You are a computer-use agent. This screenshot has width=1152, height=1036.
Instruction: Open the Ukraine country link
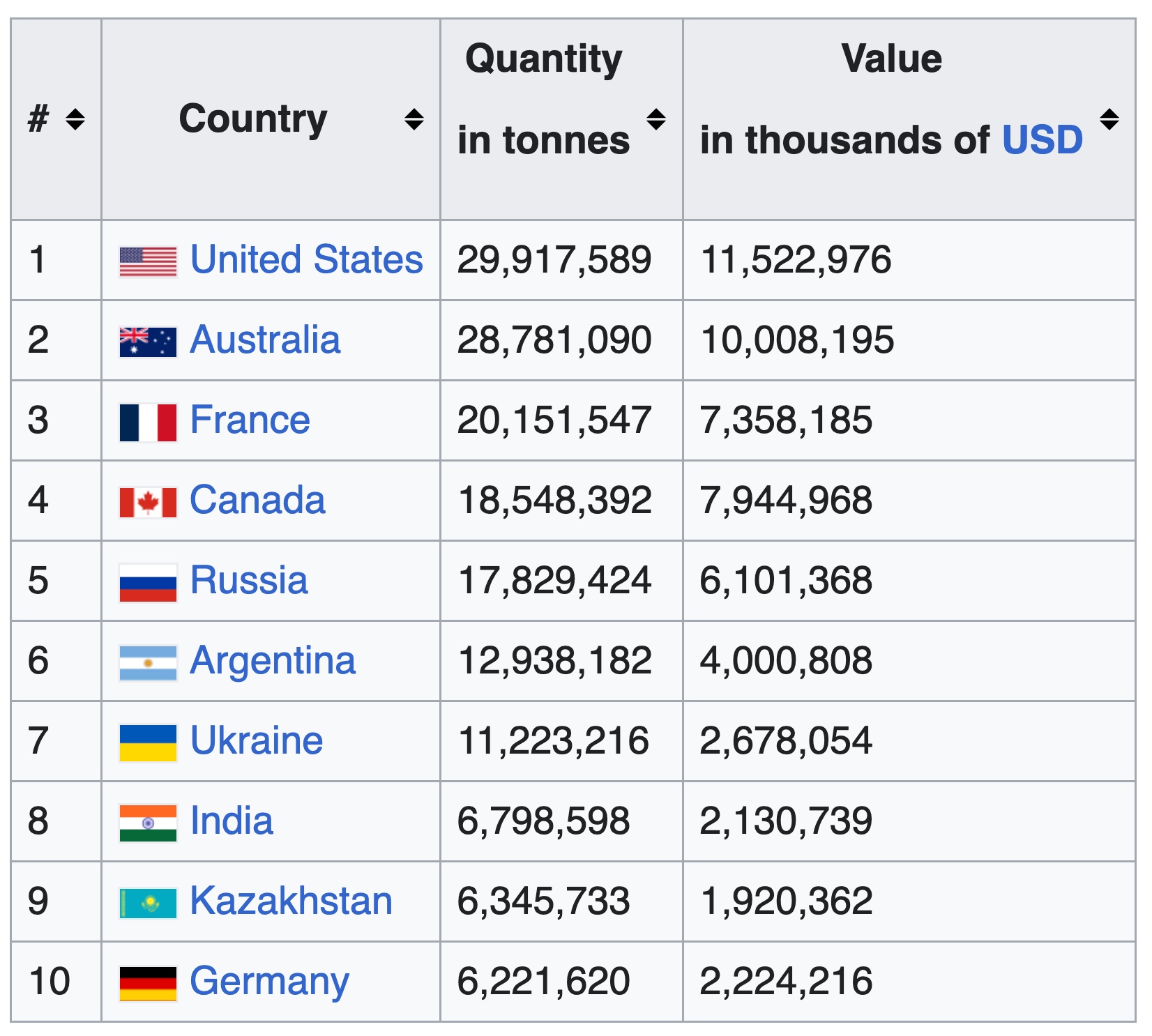257,740
